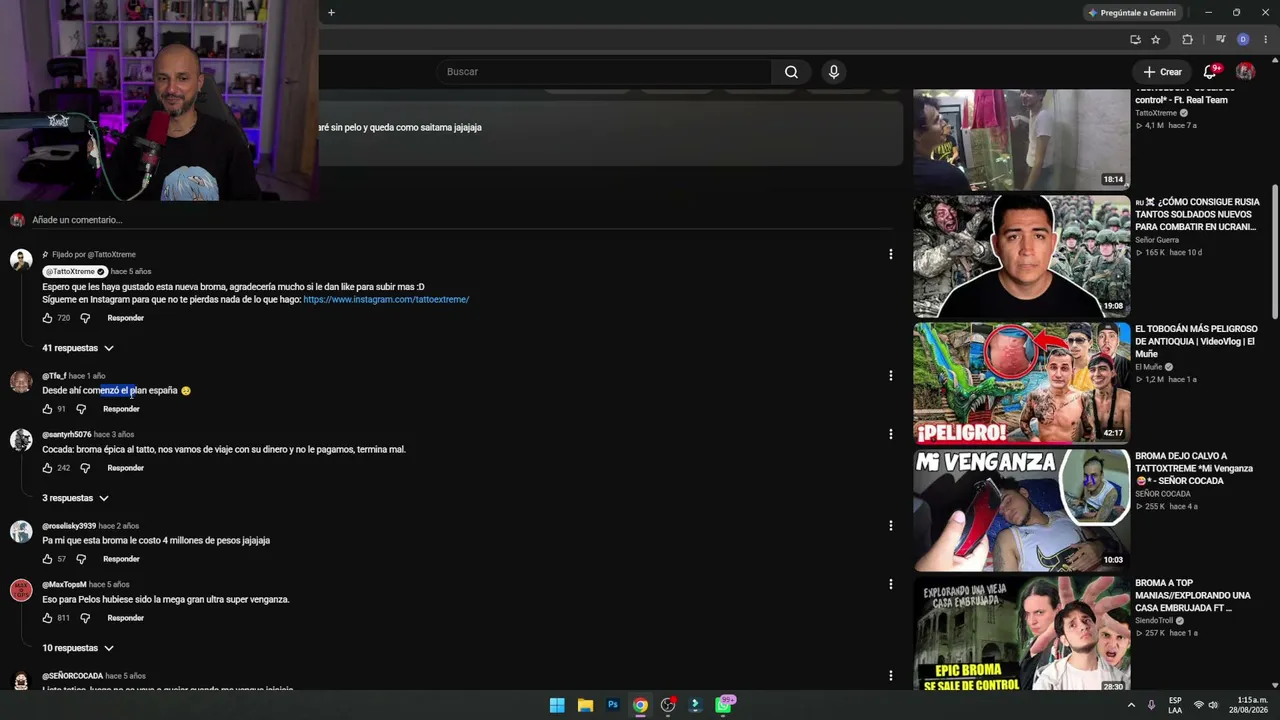The height and width of the screenshot is (720, 1280).
Task: Dislike @Tfo_f's comment
Action: 81,409
